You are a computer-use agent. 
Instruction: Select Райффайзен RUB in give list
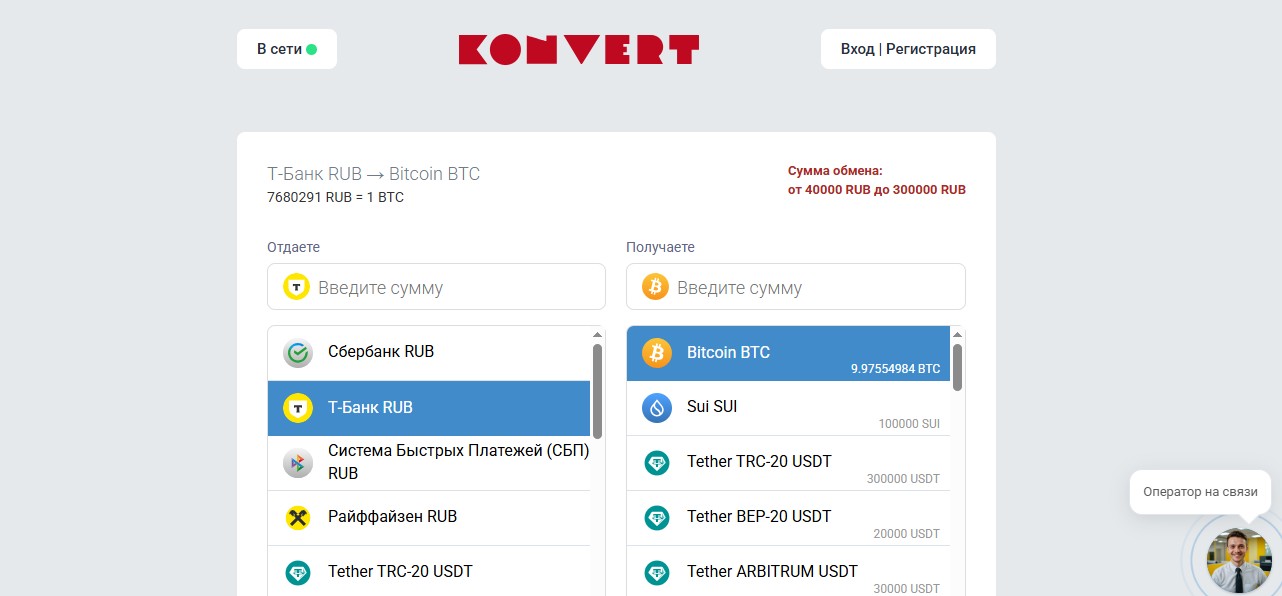pos(429,518)
